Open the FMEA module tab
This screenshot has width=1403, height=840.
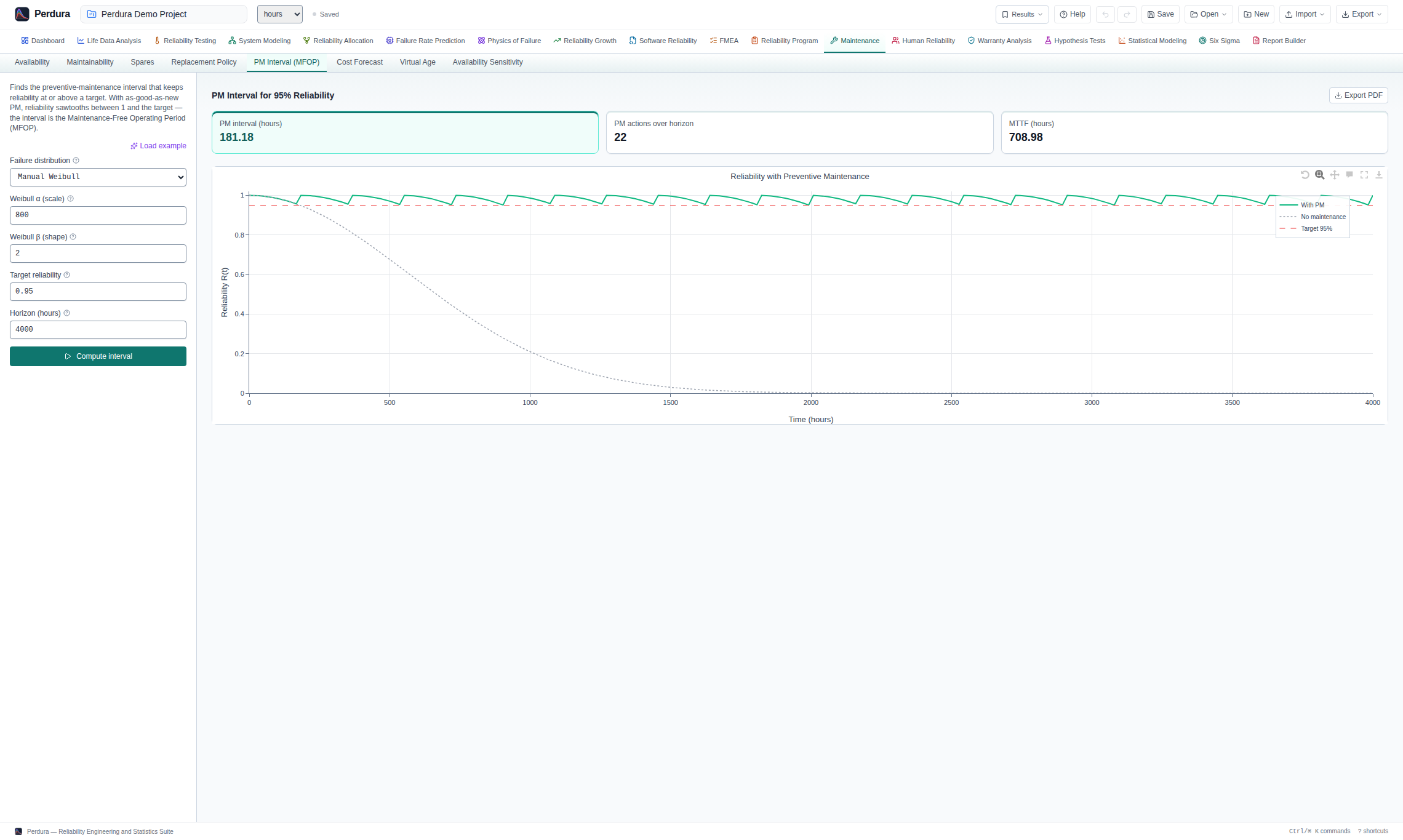point(724,41)
